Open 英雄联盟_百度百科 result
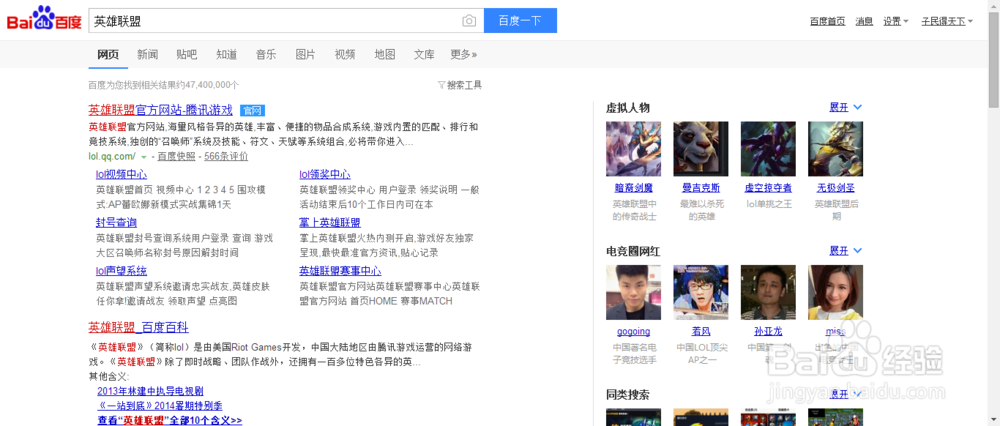 pos(138,328)
